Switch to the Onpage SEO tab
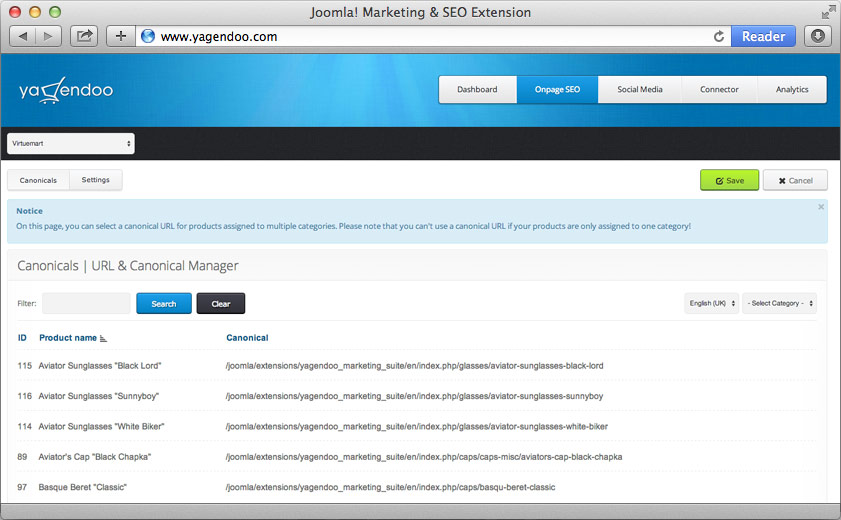The height and width of the screenshot is (520, 841). click(557, 90)
